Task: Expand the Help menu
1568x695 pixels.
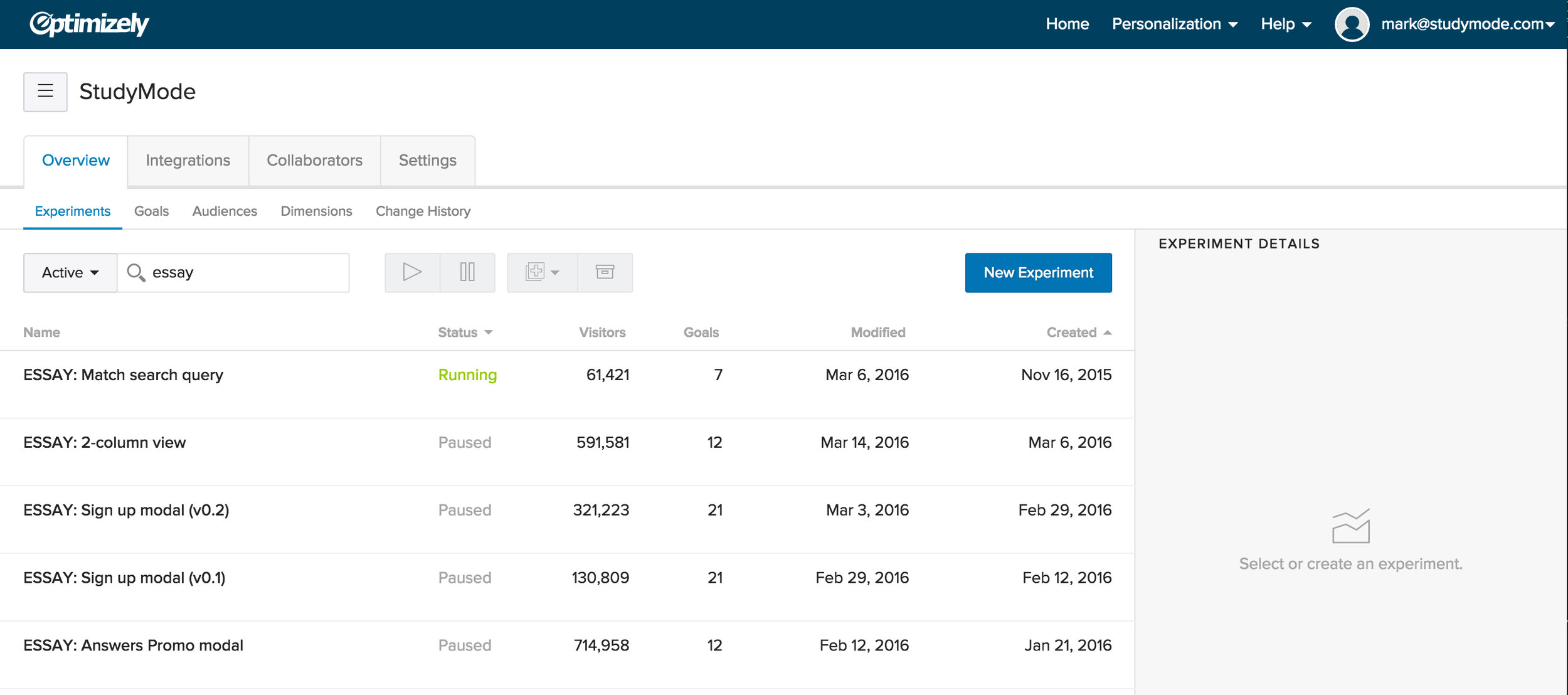Action: click(1286, 24)
